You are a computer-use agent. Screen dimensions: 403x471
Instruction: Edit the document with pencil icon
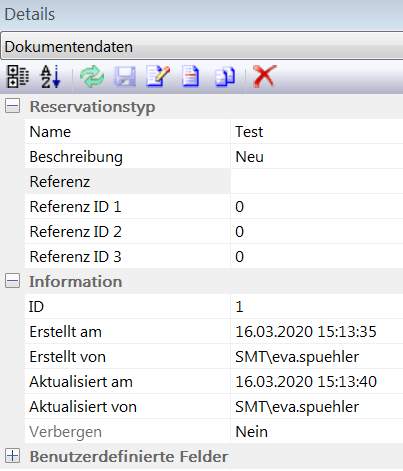[x=158, y=77]
